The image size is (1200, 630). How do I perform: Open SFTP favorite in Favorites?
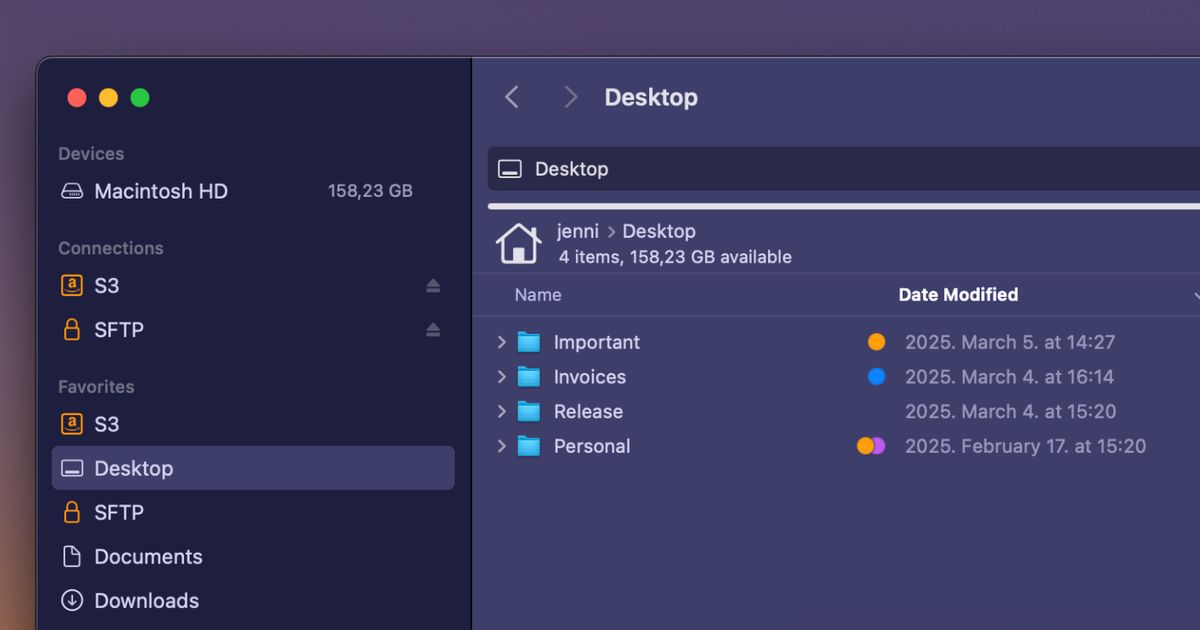[x=253, y=512]
